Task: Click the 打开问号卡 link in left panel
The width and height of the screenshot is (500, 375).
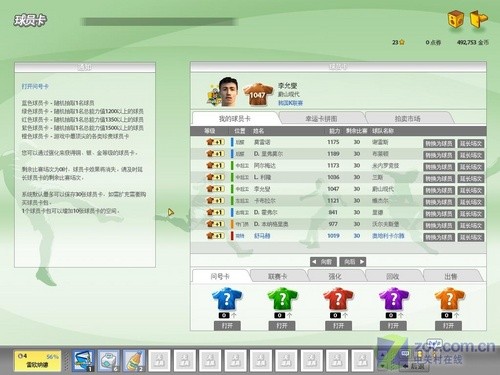Action: click(x=35, y=86)
